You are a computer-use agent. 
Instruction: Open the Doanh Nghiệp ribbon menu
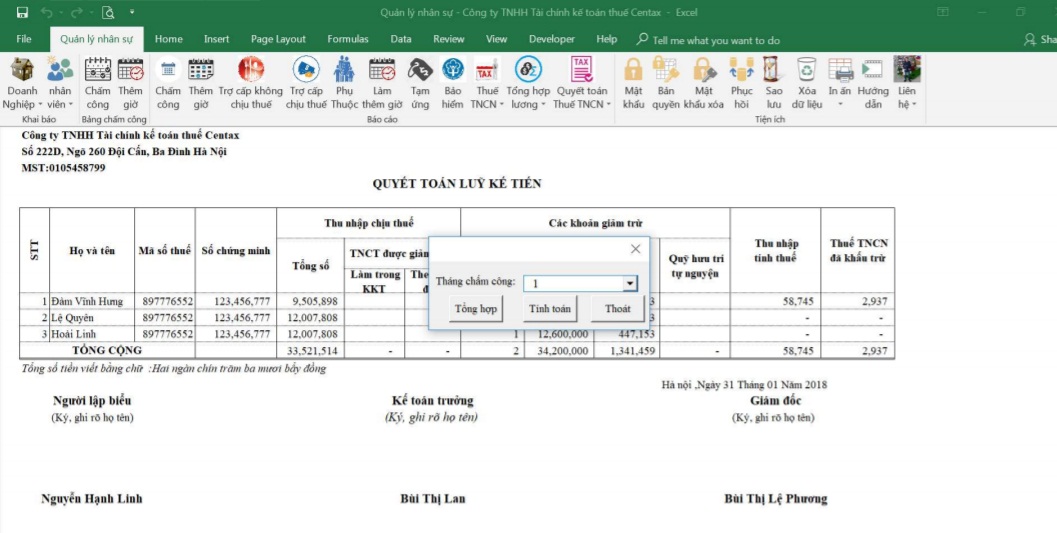tap(22, 82)
